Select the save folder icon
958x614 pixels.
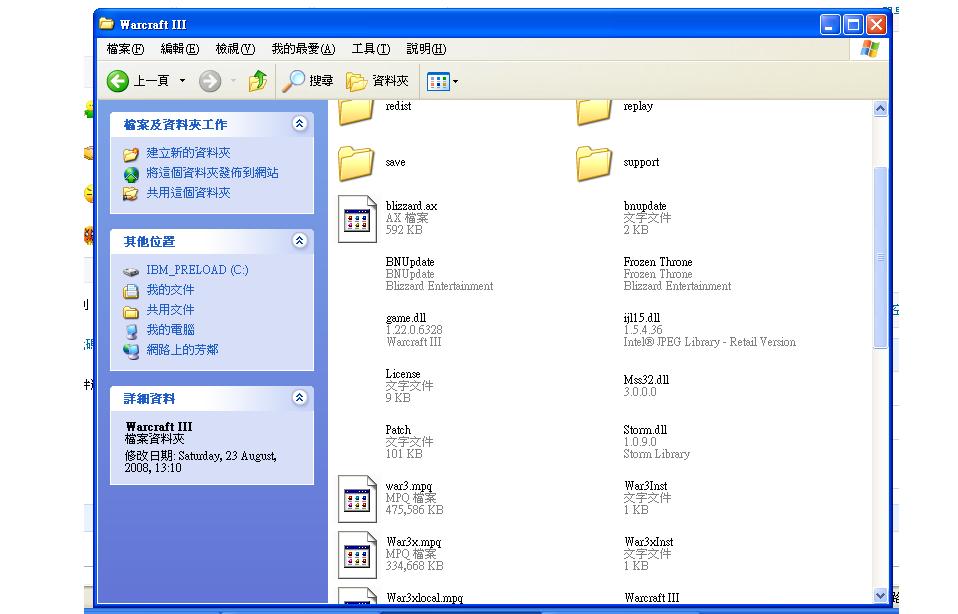357,163
